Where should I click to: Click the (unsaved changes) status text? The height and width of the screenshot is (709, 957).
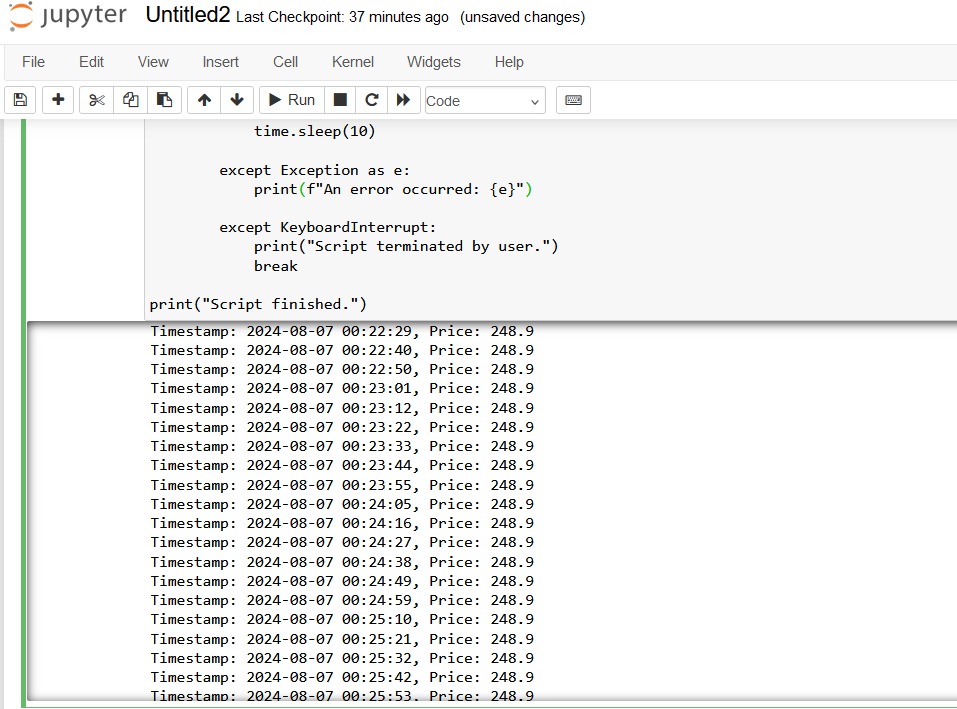click(522, 17)
